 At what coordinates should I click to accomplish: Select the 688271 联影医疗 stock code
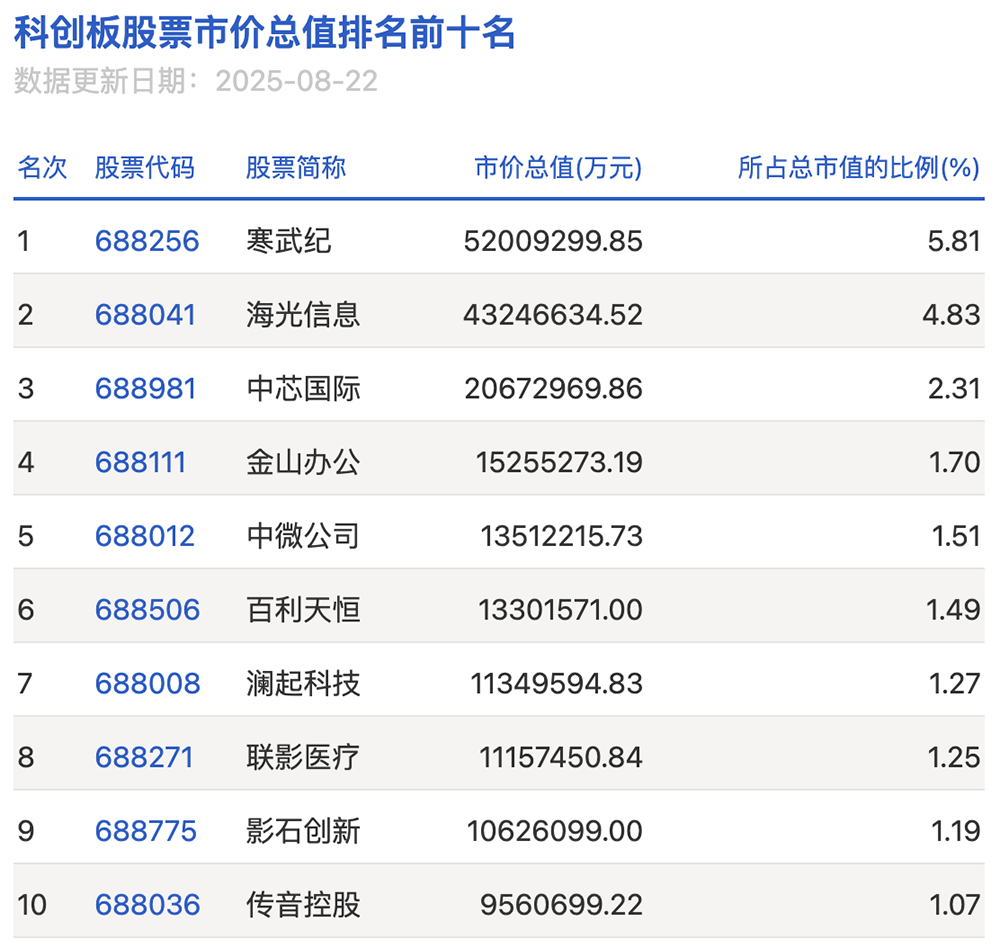(x=146, y=757)
